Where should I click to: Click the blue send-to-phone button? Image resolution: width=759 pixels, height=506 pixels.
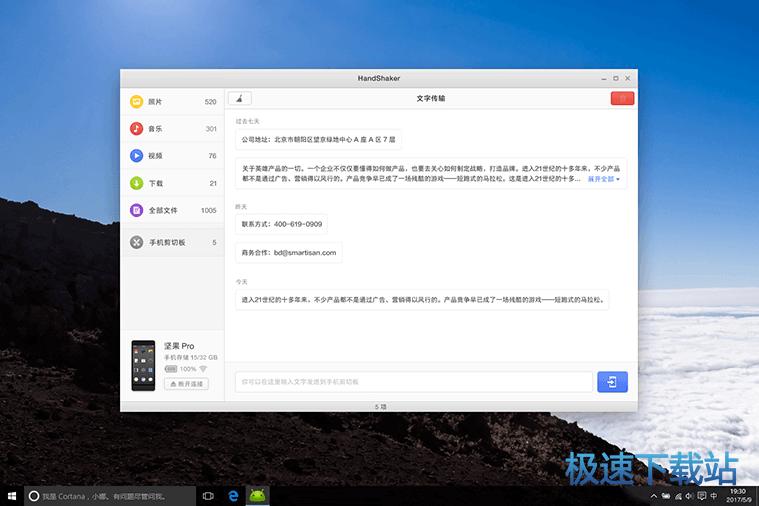(612, 381)
